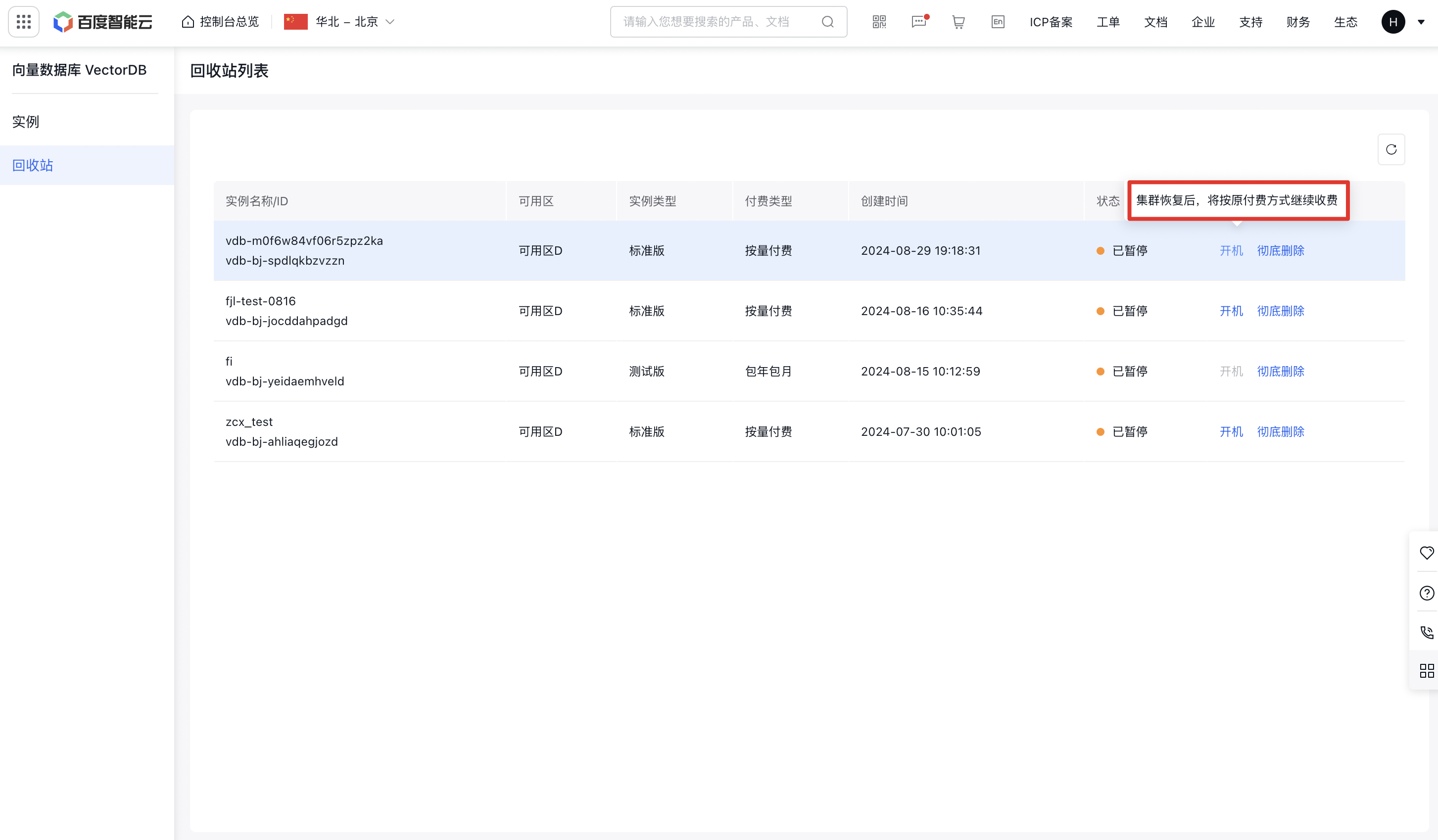Viewport: 1438px width, 840px height.
Task: Open the floating grid tools icon
Action: [x=1427, y=670]
